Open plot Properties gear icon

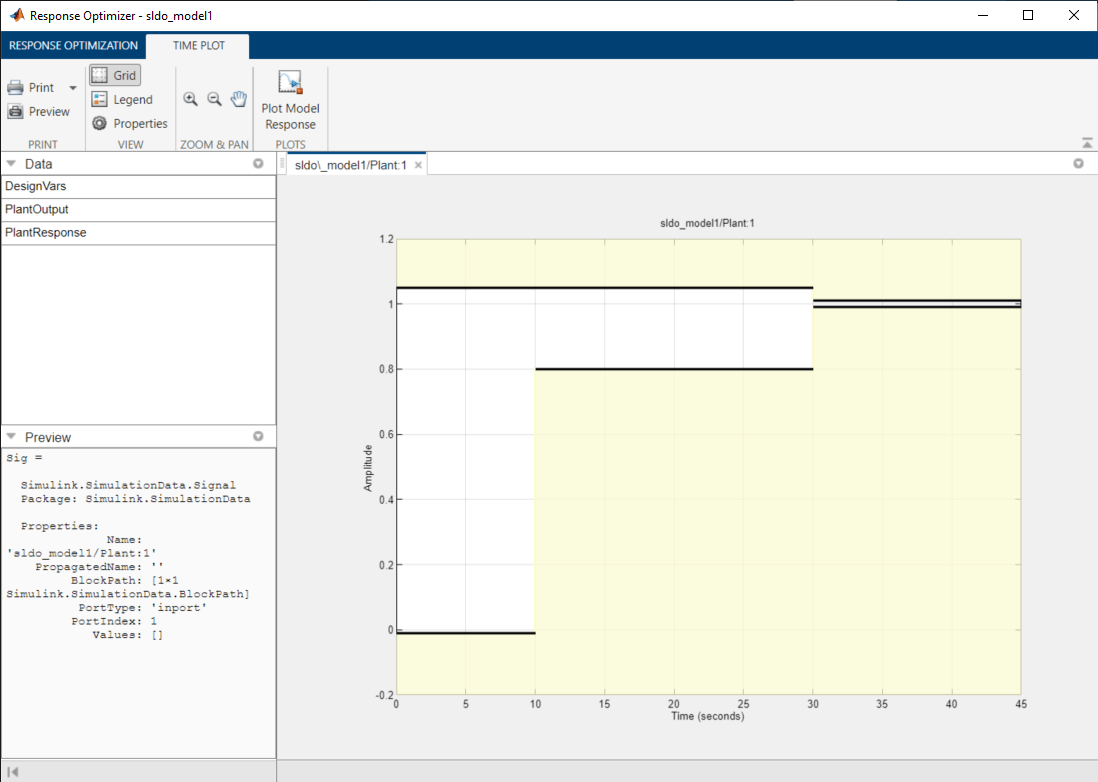[x=100, y=124]
